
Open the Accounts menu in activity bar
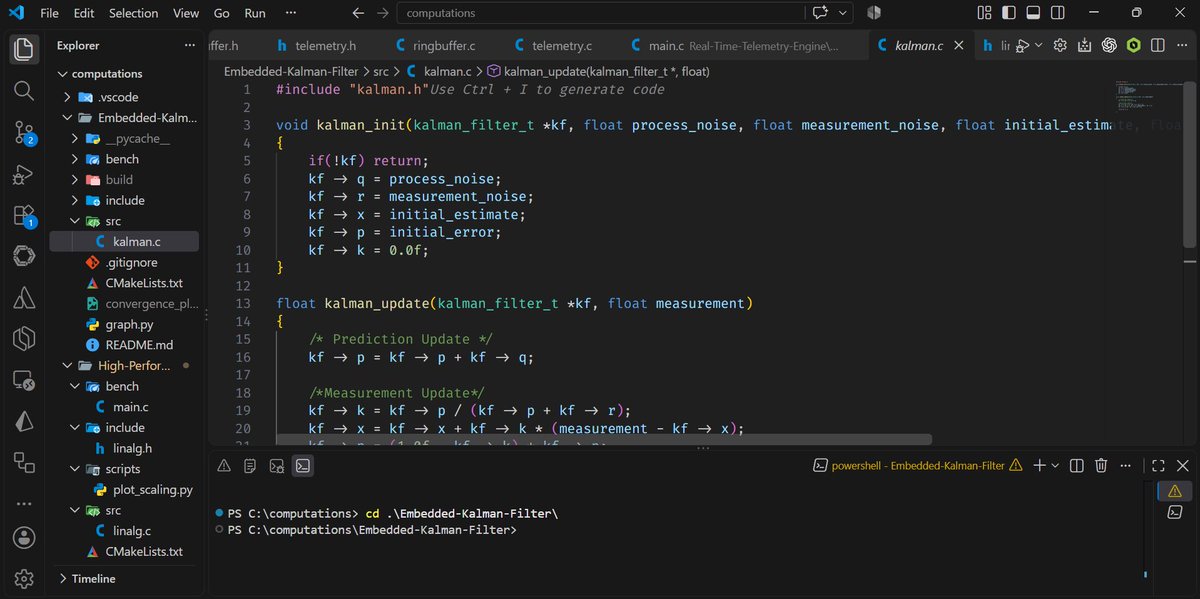25,536
